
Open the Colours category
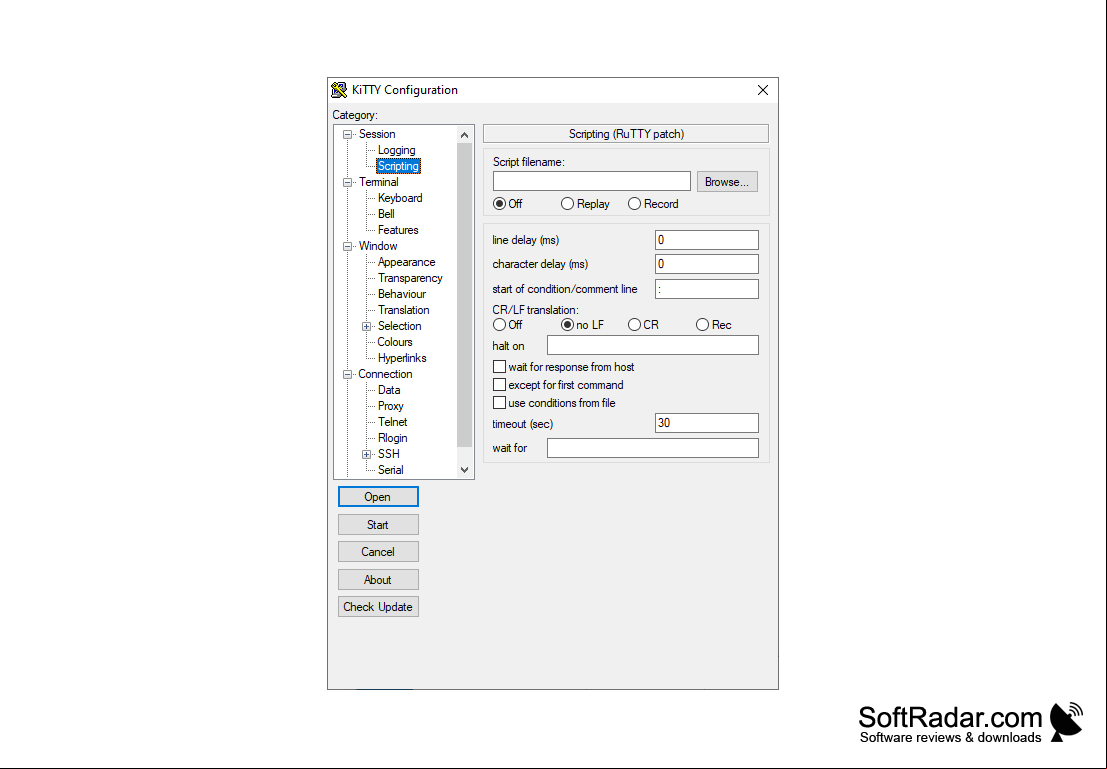[x=395, y=342]
